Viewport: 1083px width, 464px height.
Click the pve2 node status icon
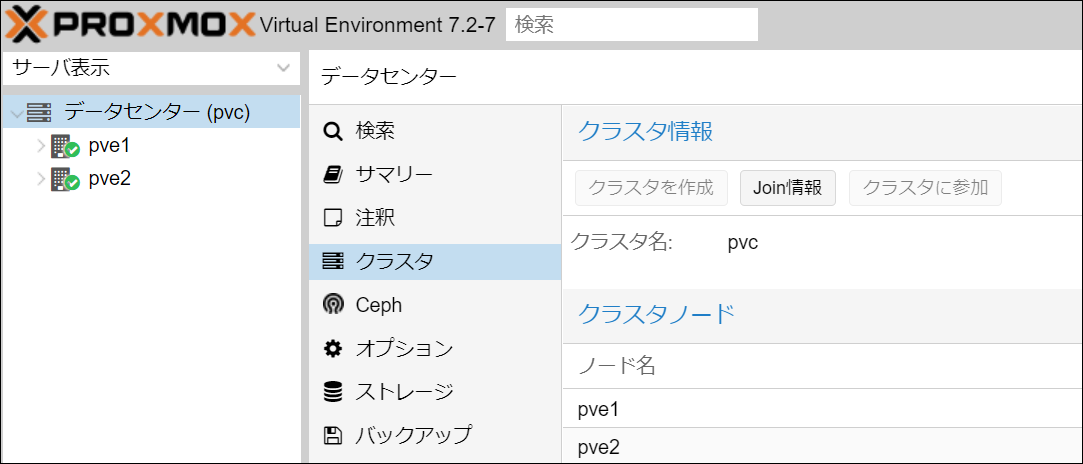tap(65, 180)
